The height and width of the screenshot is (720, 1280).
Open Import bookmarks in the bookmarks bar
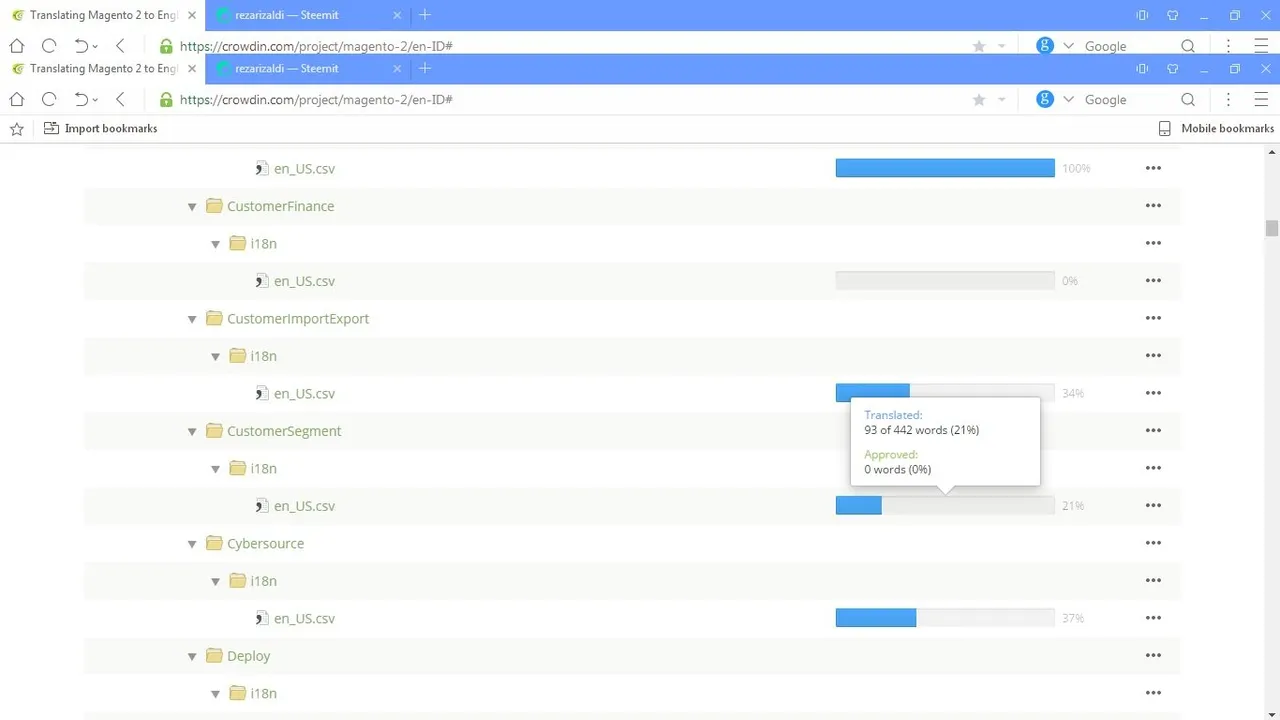tap(101, 129)
